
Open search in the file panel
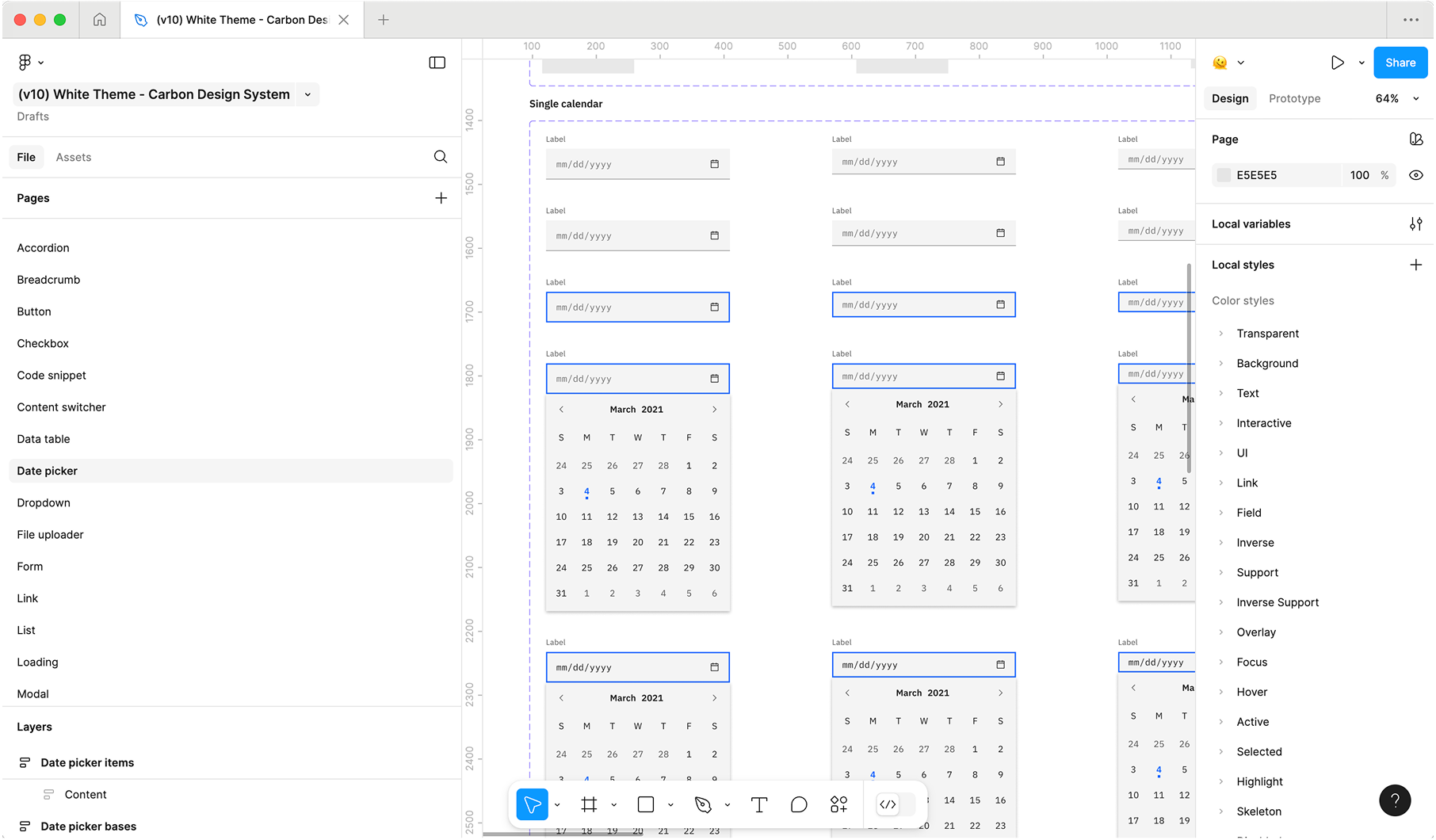[x=441, y=157]
